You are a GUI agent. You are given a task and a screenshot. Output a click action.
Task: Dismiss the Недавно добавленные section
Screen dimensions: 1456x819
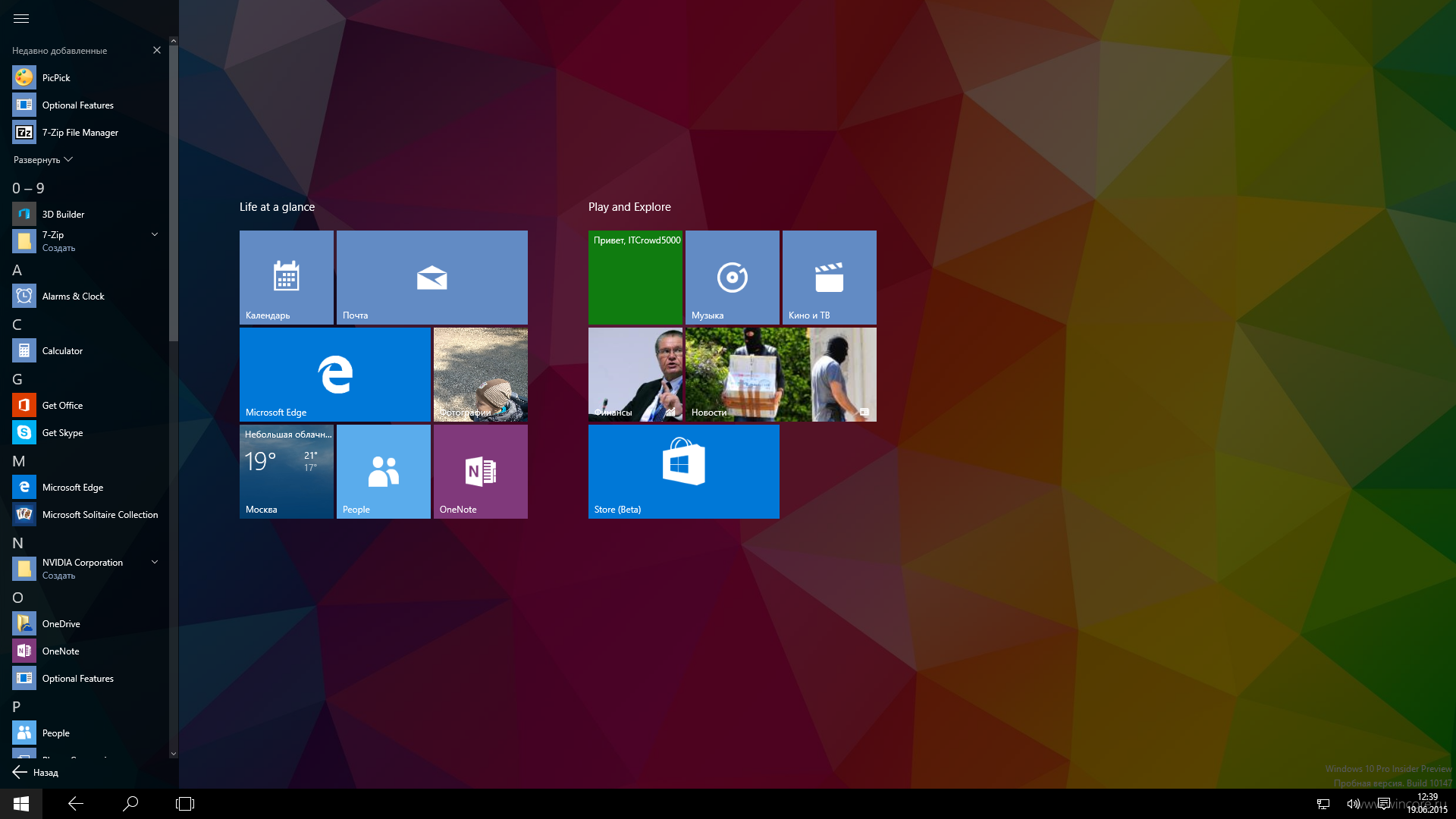coord(157,50)
